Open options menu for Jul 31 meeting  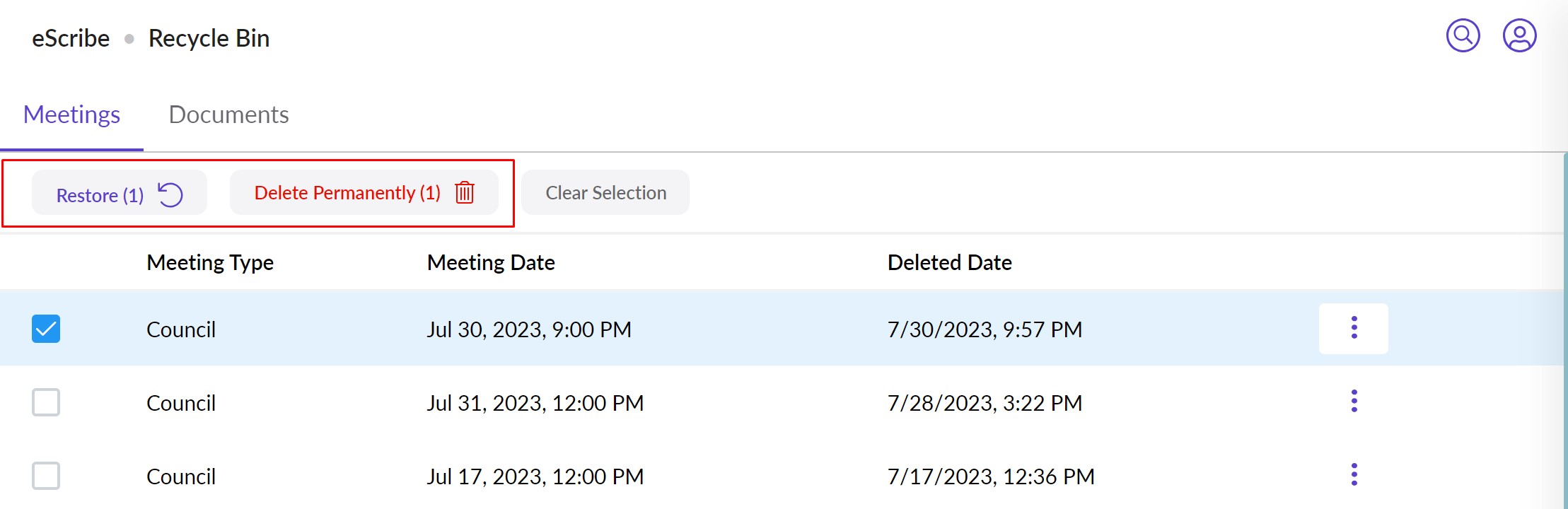1354,402
